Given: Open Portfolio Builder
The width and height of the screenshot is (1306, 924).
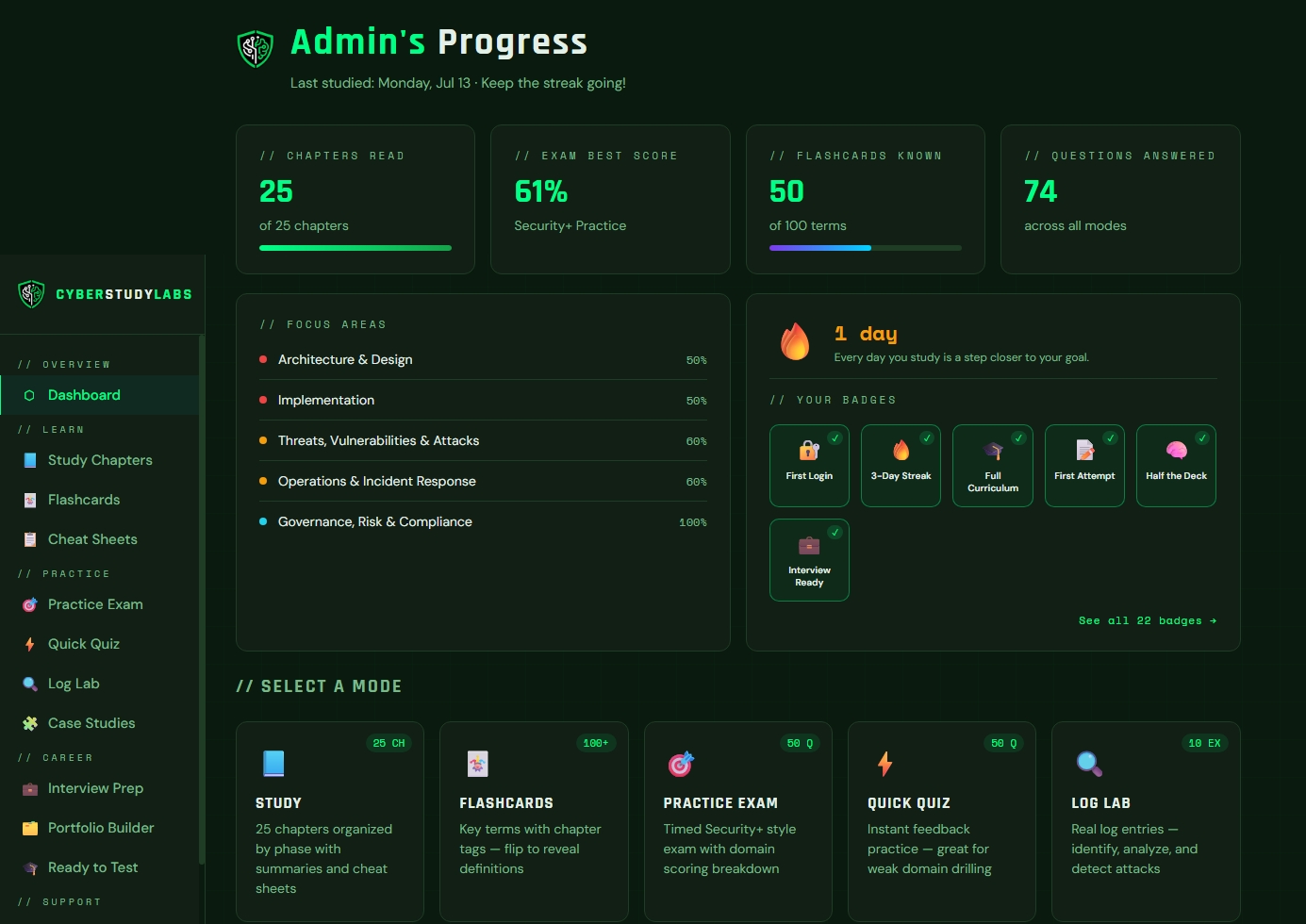Looking at the screenshot, I should [x=99, y=828].
